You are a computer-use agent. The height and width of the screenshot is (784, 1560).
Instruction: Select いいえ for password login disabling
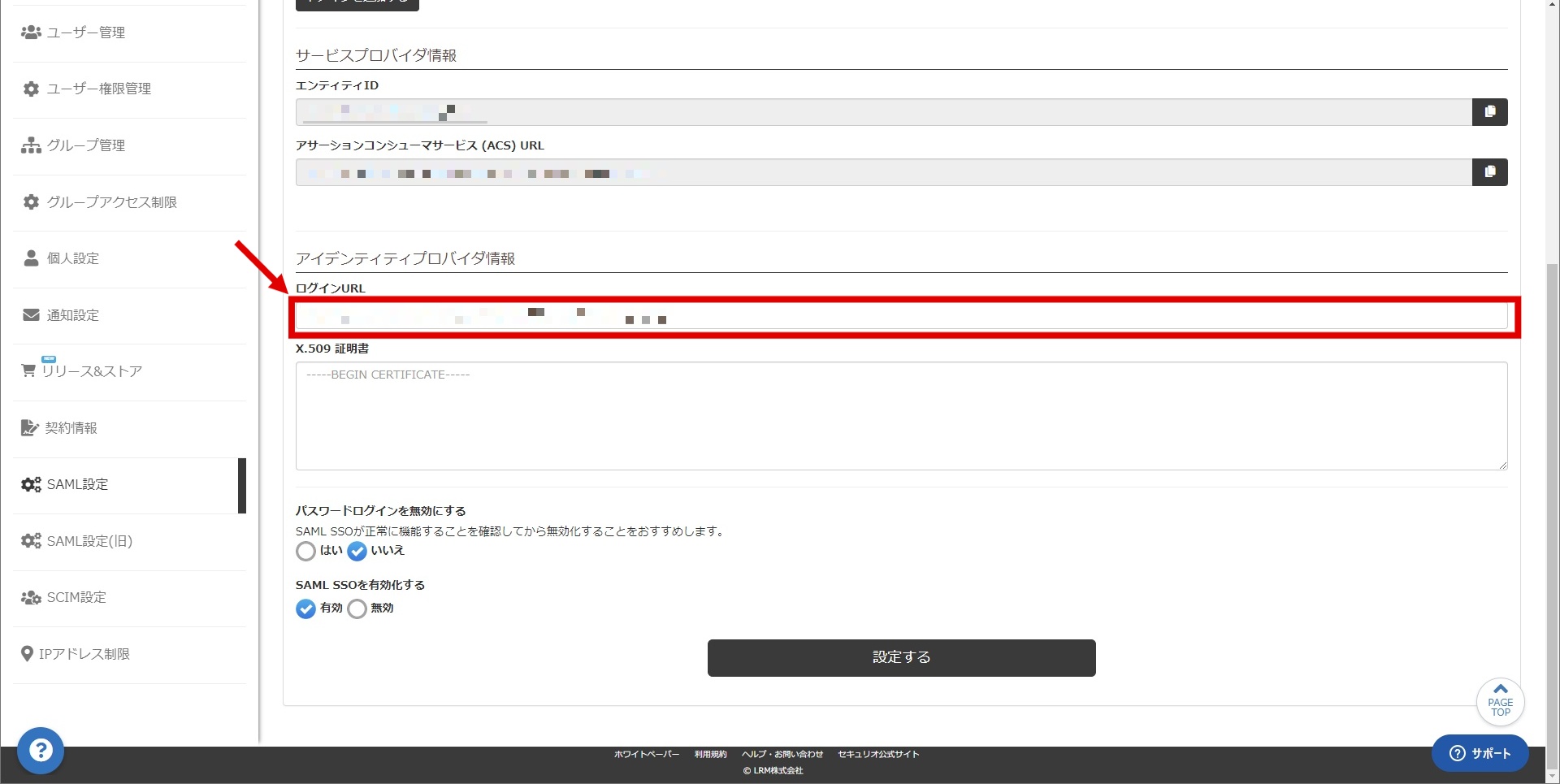357,552
